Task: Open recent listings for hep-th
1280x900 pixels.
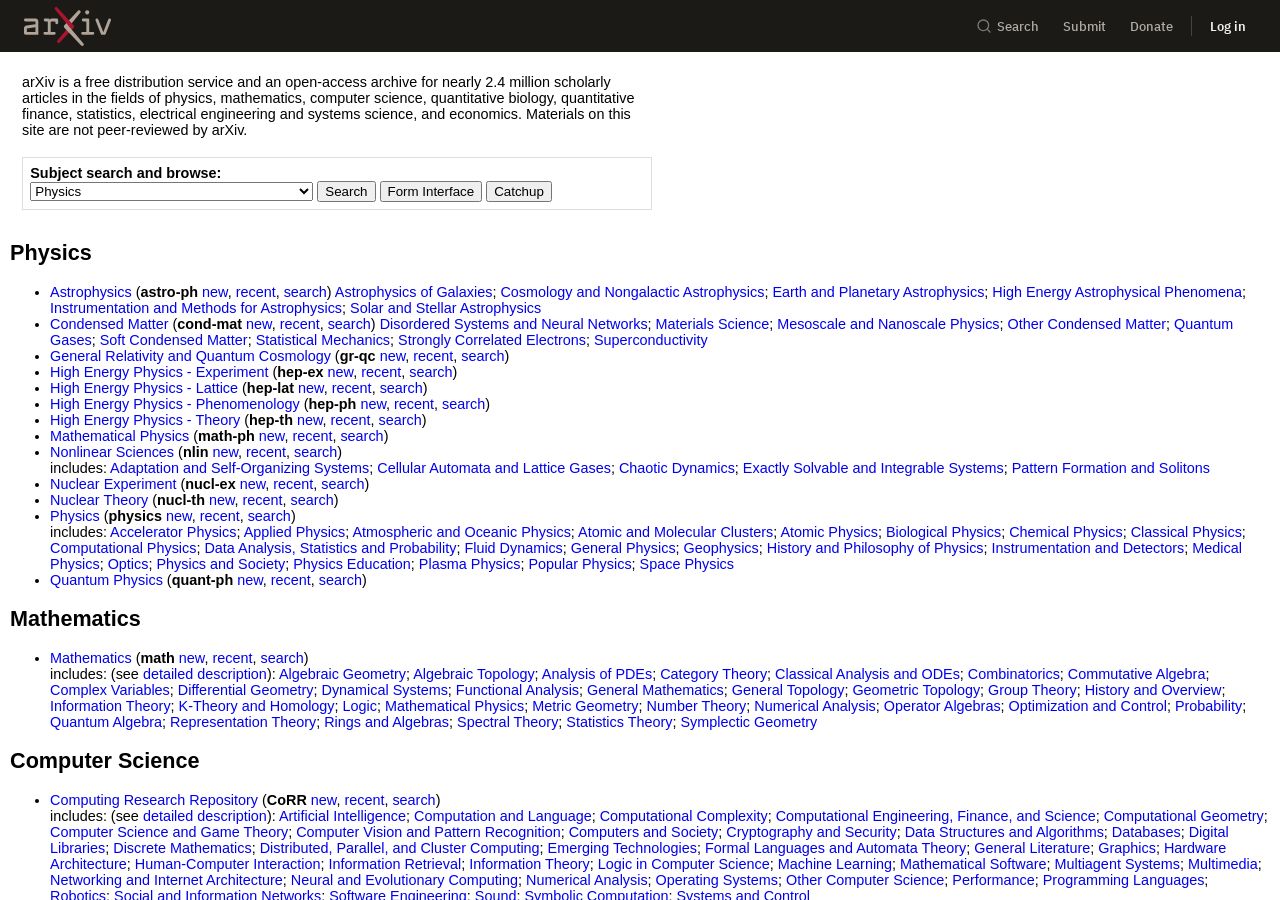Action: (350, 420)
